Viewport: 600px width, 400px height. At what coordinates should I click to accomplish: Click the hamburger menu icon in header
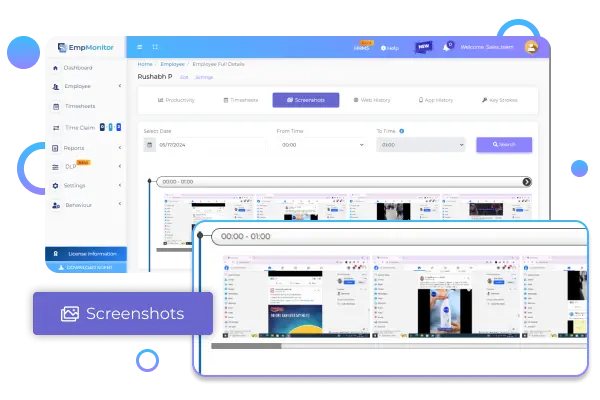[x=139, y=47]
